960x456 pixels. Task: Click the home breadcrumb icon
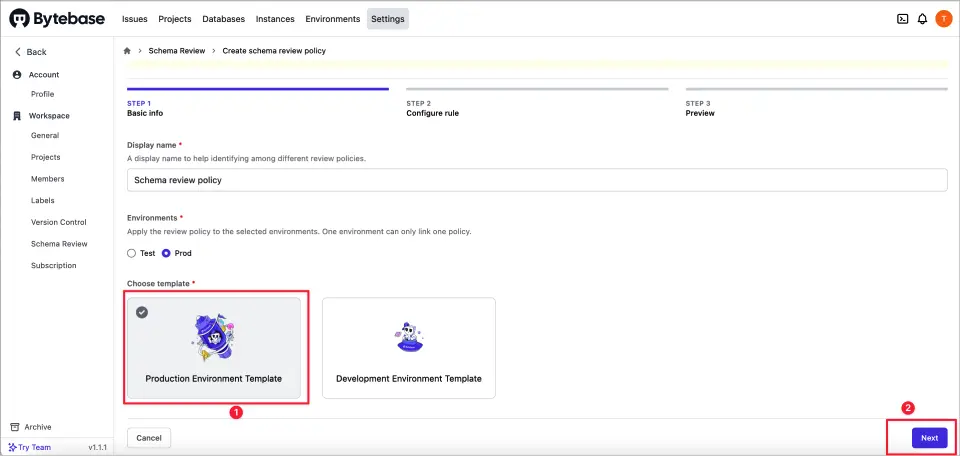127,51
